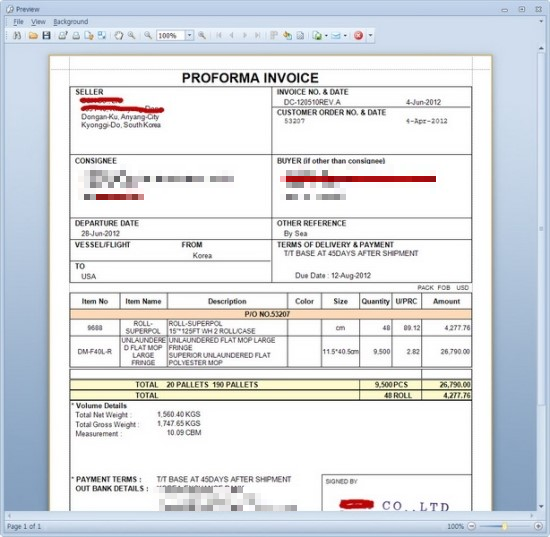Screen dimensions: 550x537
Task: Click the 100% zoom input field
Action: [x=170, y=35]
